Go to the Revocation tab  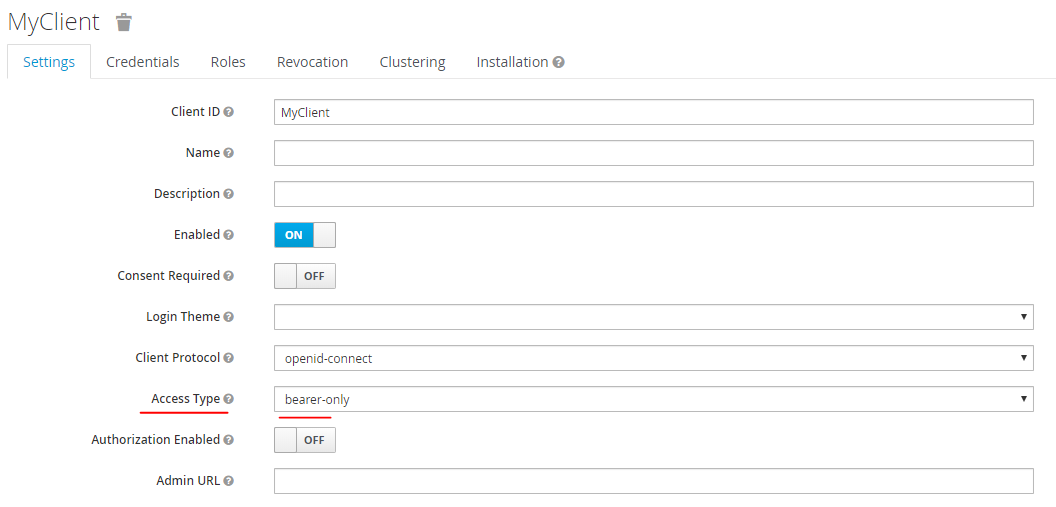(x=312, y=62)
